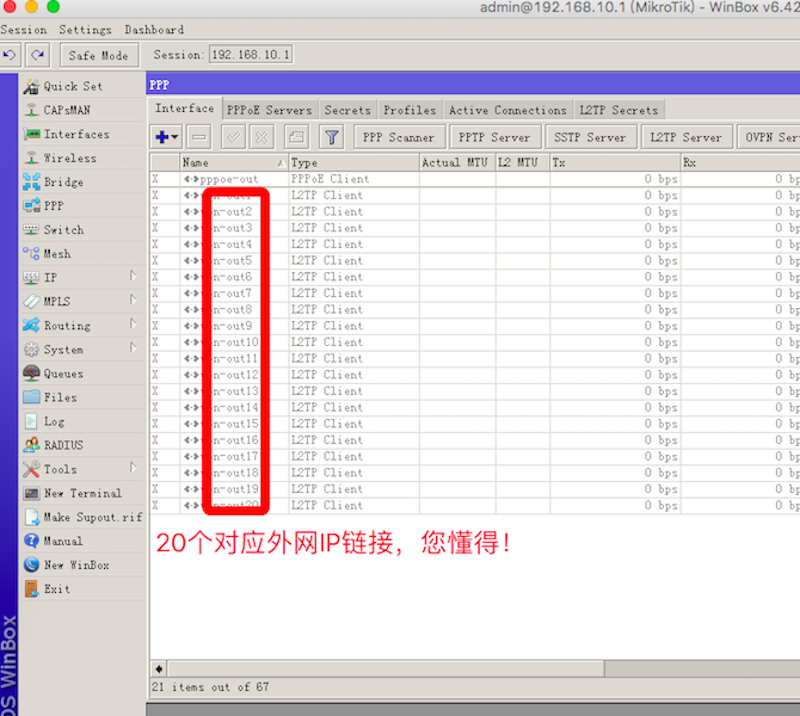Image resolution: width=800 pixels, height=716 pixels.
Task: Expand the IP submenu
Action: click(50, 277)
